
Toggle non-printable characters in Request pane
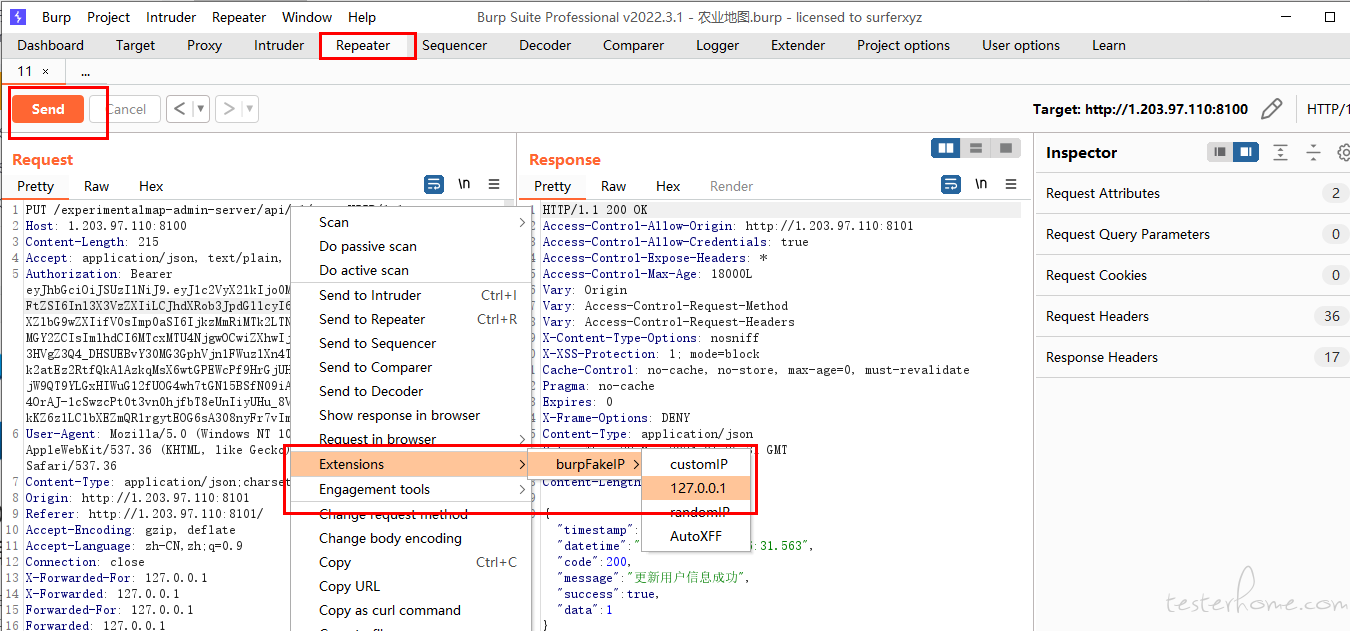pos(464,185)
